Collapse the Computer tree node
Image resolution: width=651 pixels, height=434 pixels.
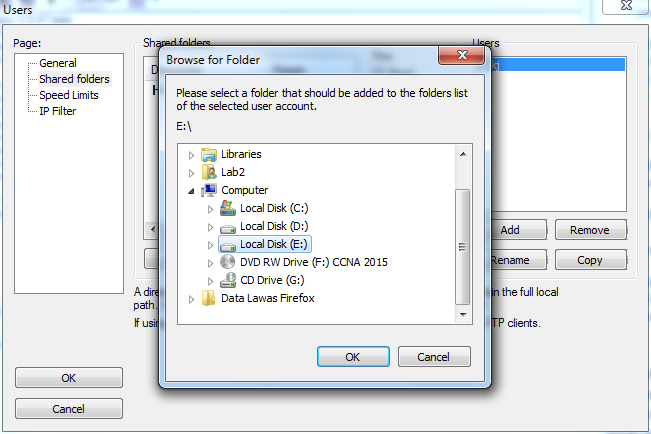(191, 191)
